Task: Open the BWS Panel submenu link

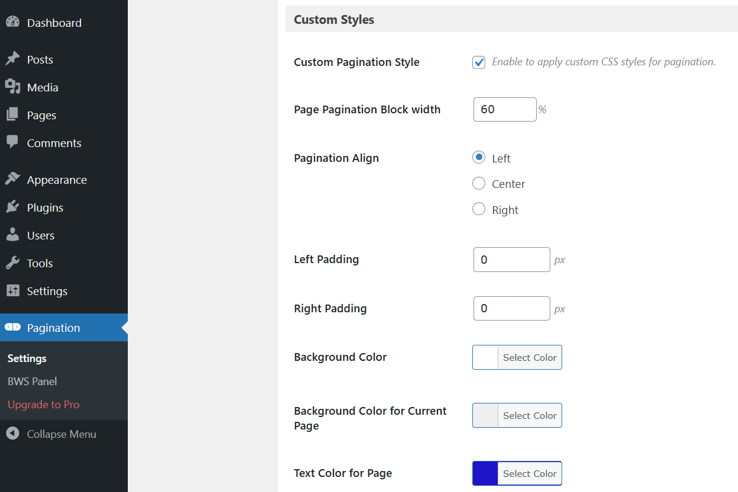Action: (x=32, y=381)
